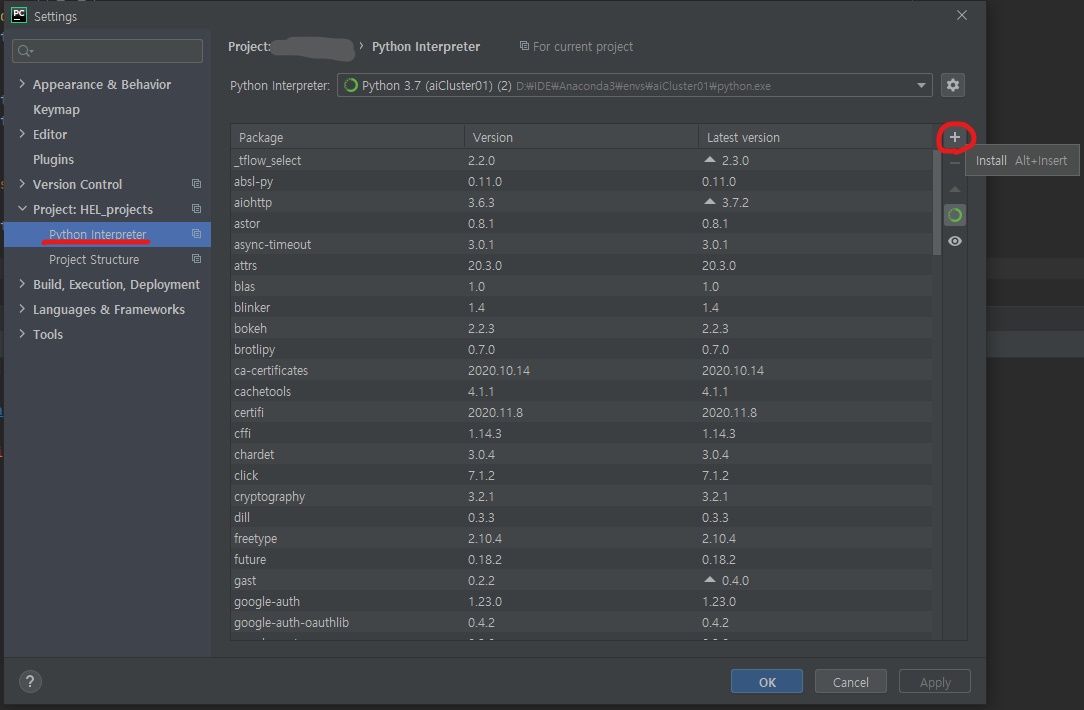Close the Settings dialog
This screenshot has height=710, width=1084.
962,15
